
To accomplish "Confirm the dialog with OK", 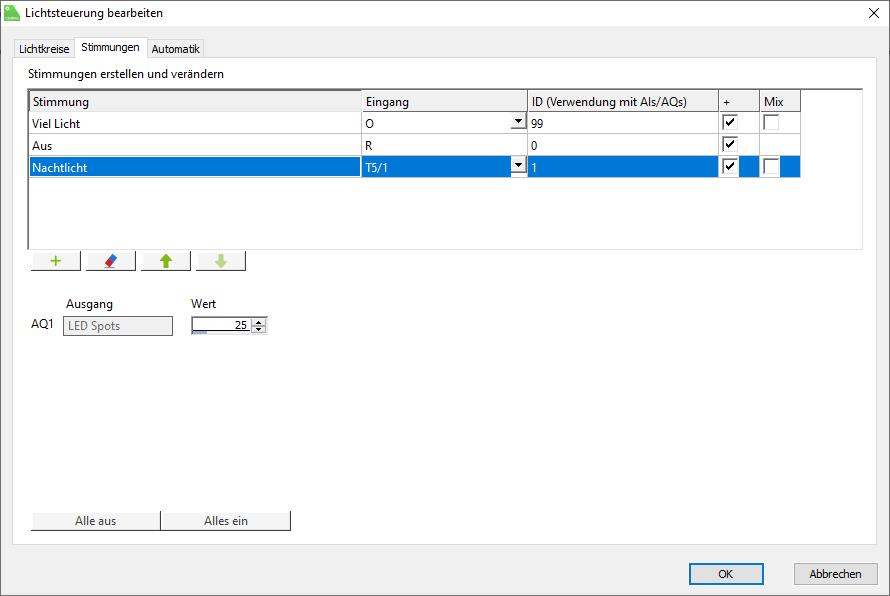I will pos(726,574).
